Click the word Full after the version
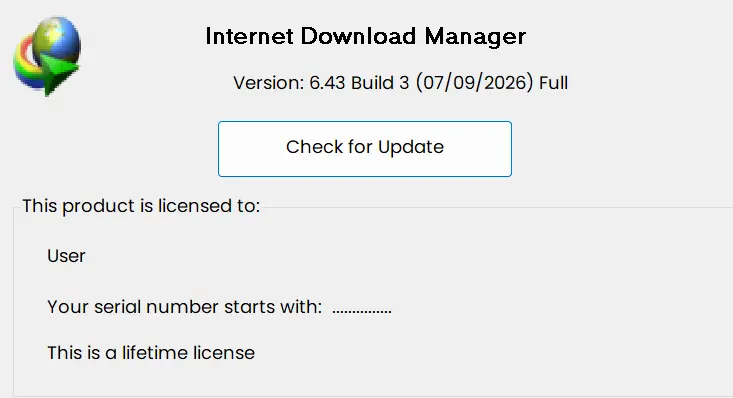 point(553,83)
